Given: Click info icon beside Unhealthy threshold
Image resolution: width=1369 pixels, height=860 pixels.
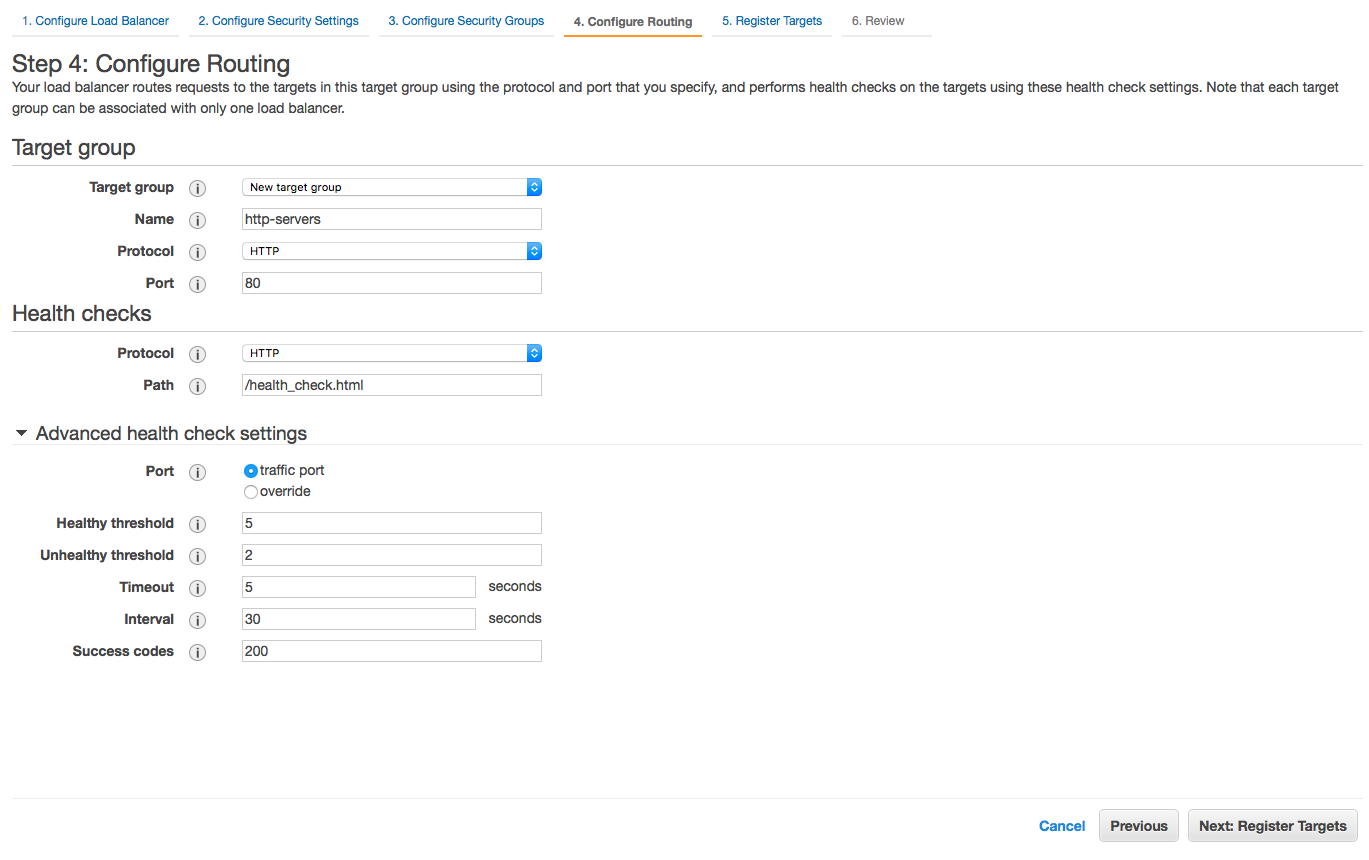Looking at the screenshot, I should (198, 556).
